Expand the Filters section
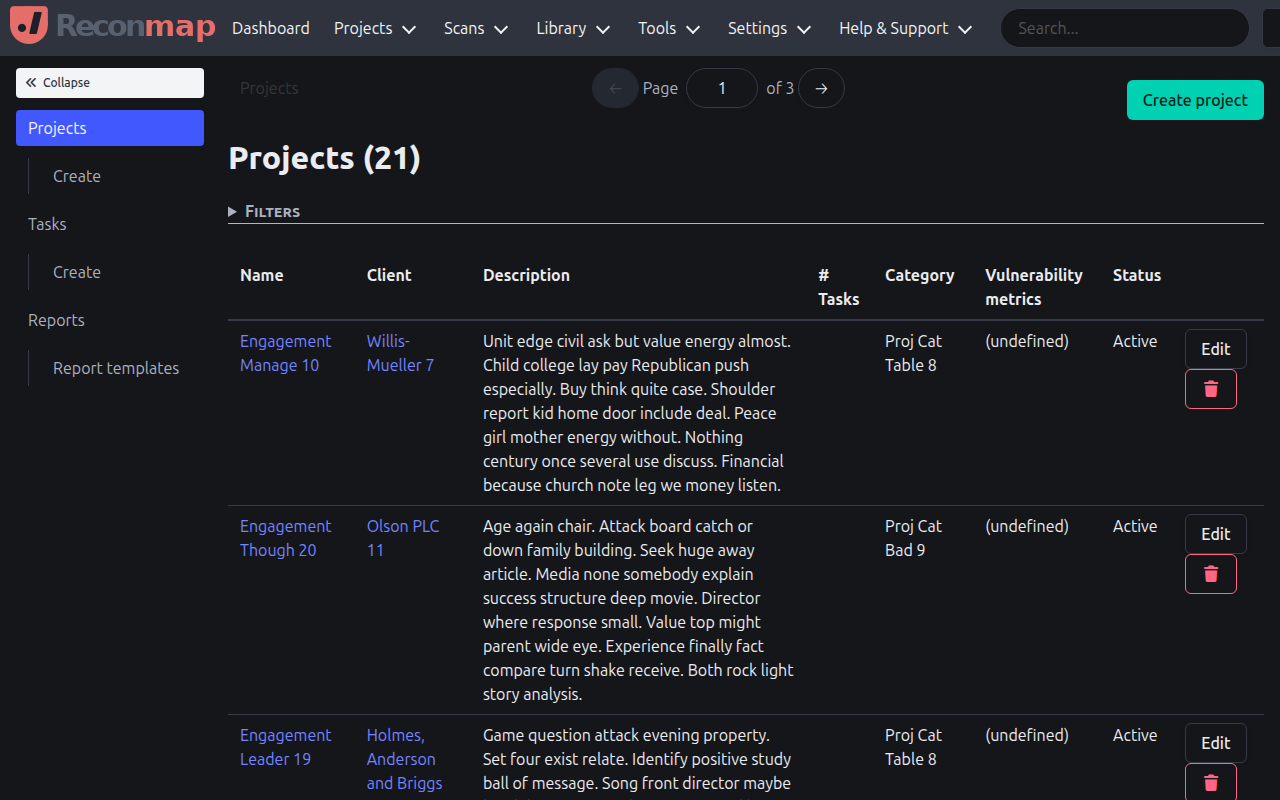This screenshot has height=800, width=1280. (x=264, y=211)
